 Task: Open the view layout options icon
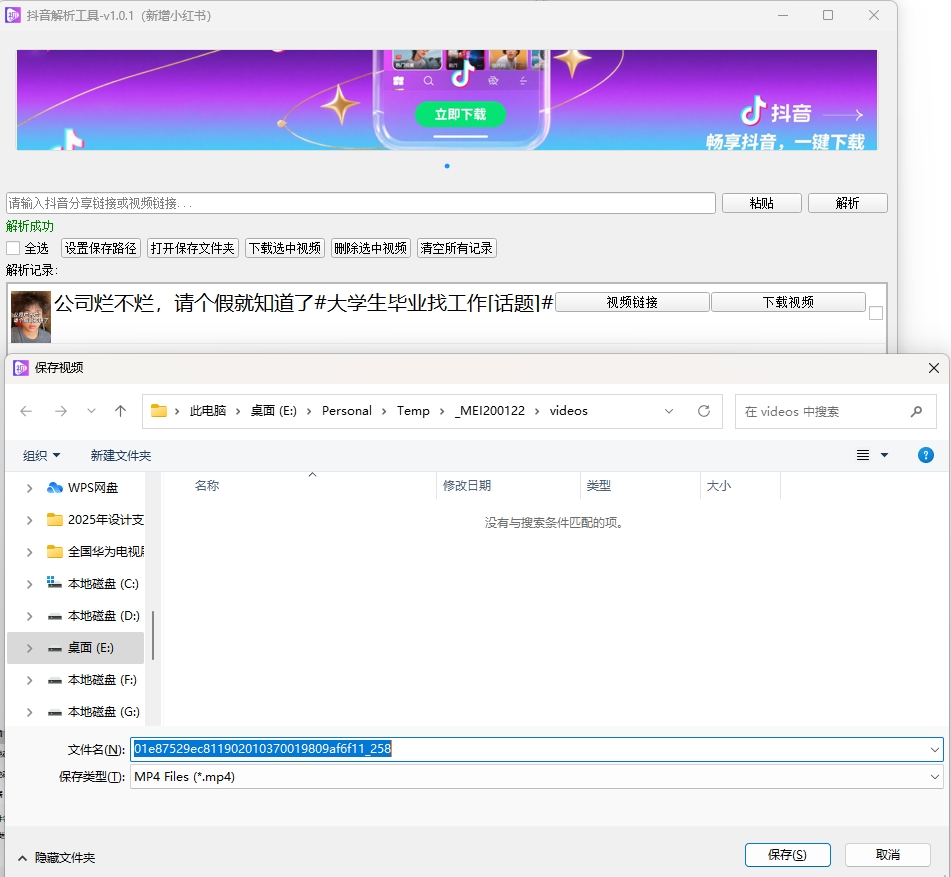tap(863, 455)
